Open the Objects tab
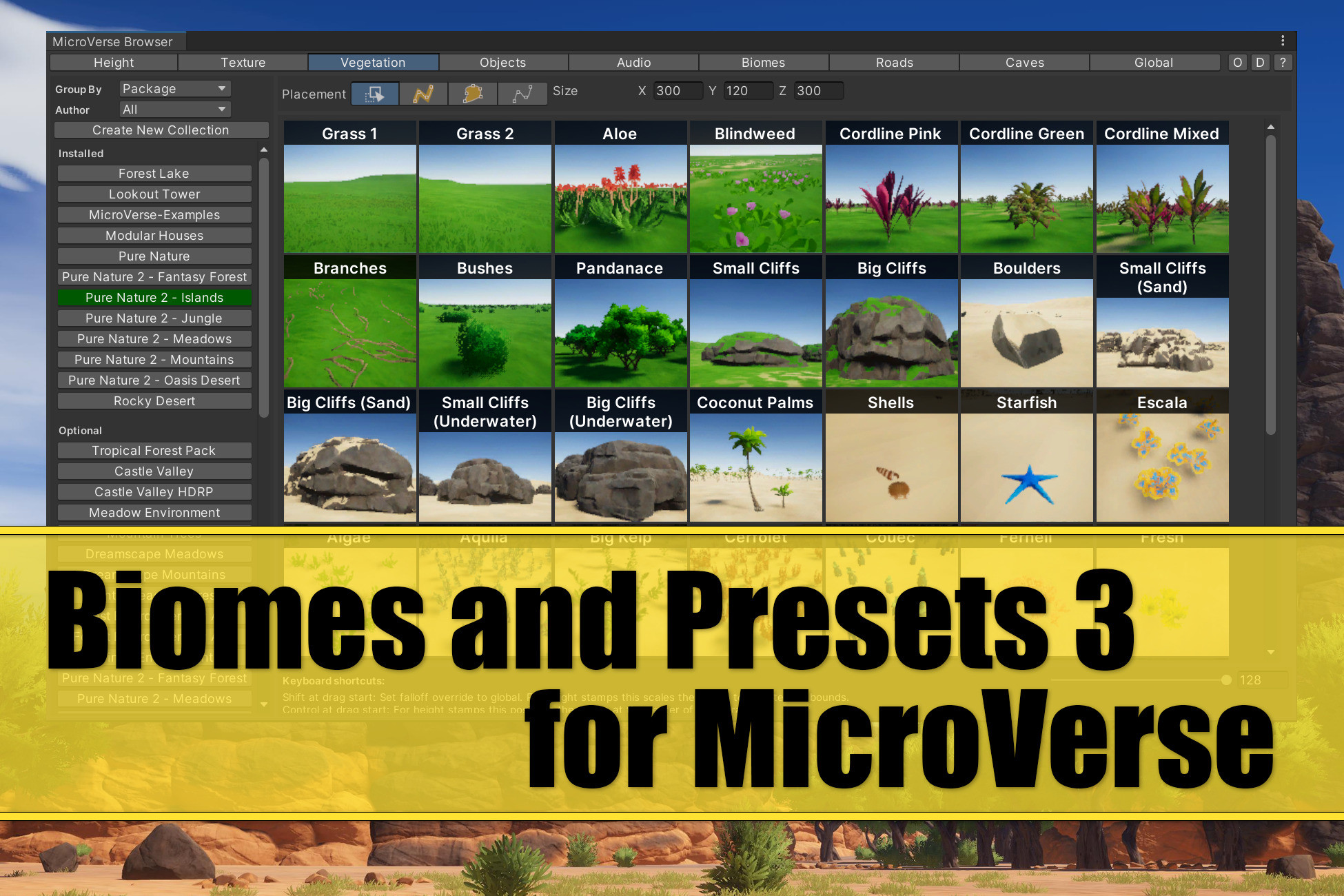Viewport: 1344px width, 896px height. click(503, 63)
